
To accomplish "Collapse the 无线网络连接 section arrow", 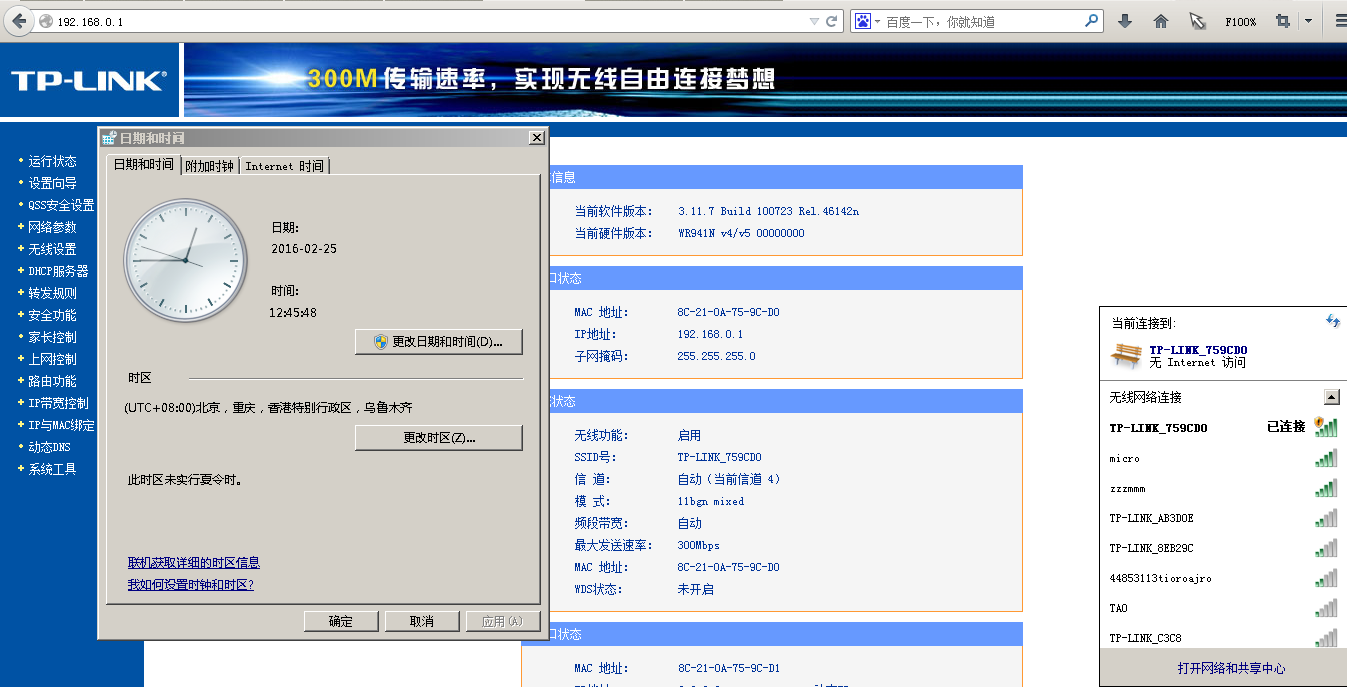I will [x=1331, y=397].
